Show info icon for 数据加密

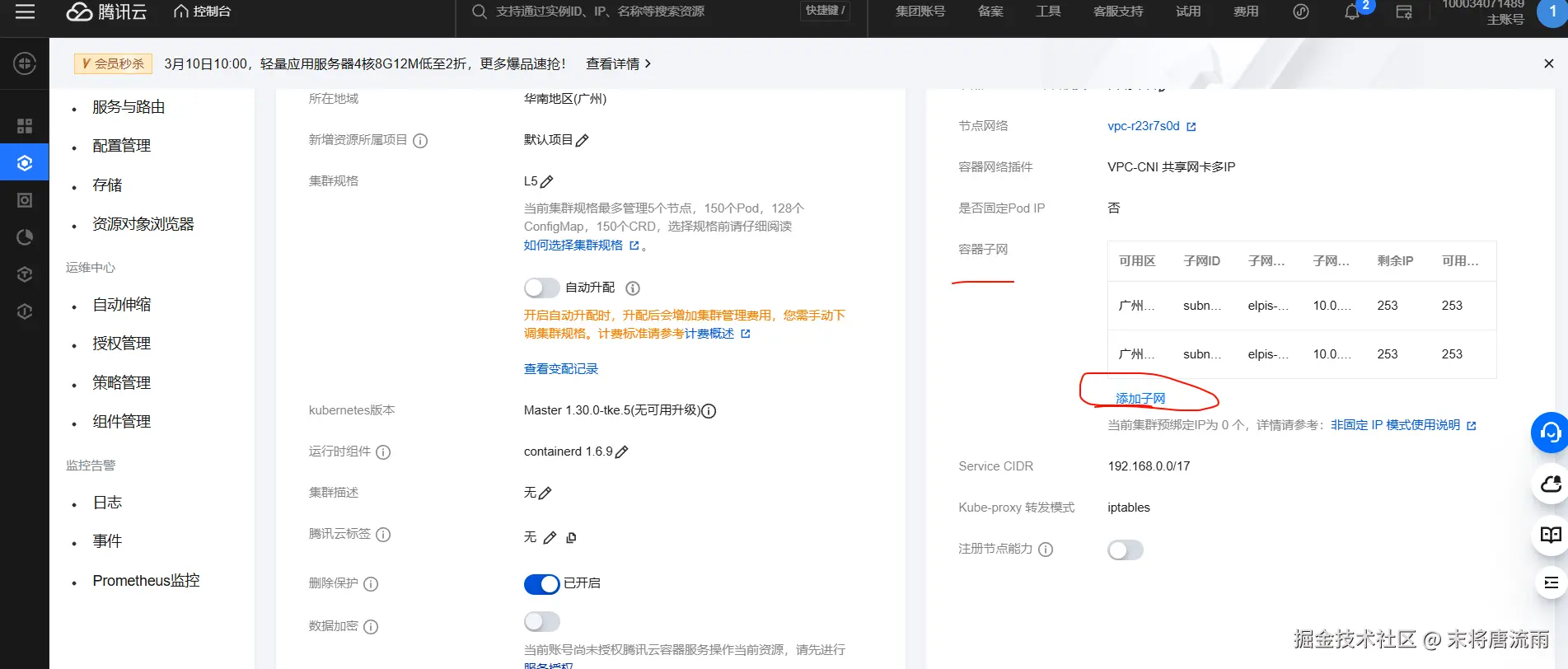click(371, 627)
